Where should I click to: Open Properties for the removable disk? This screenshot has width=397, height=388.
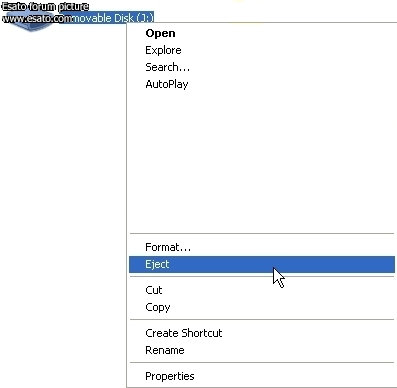pos(262,376)
